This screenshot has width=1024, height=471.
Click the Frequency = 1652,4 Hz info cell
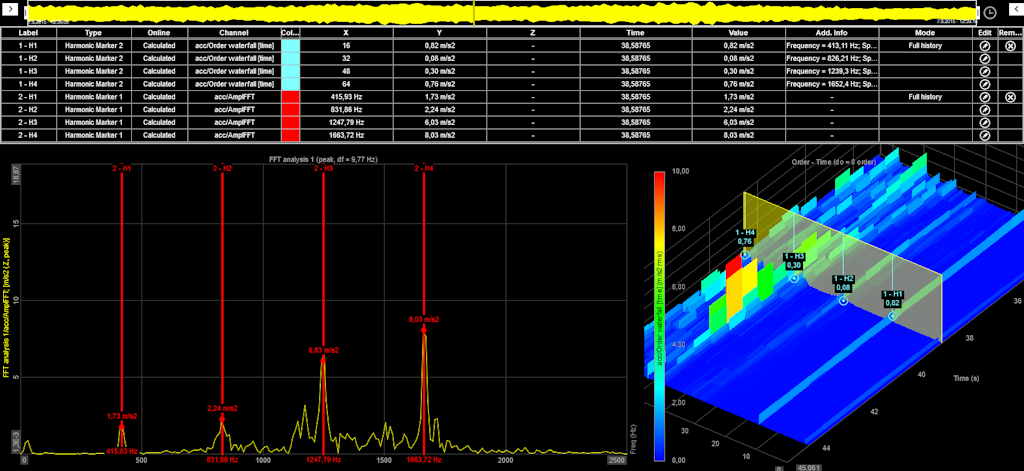click(x=831, y=84)
